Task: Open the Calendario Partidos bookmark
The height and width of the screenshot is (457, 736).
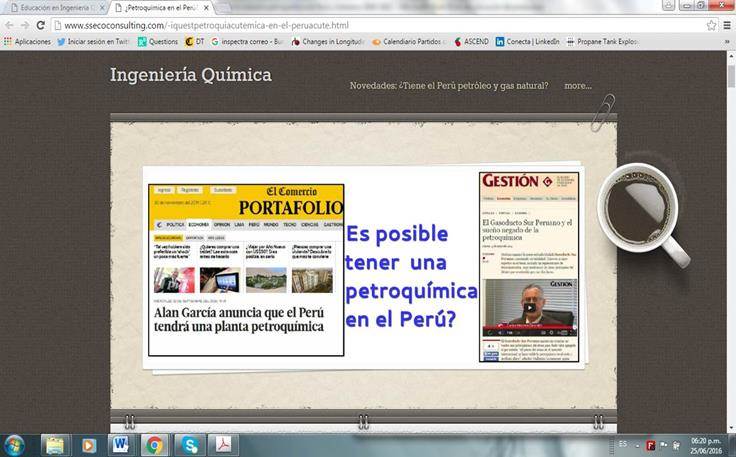Action: click(x=408, y=42)
